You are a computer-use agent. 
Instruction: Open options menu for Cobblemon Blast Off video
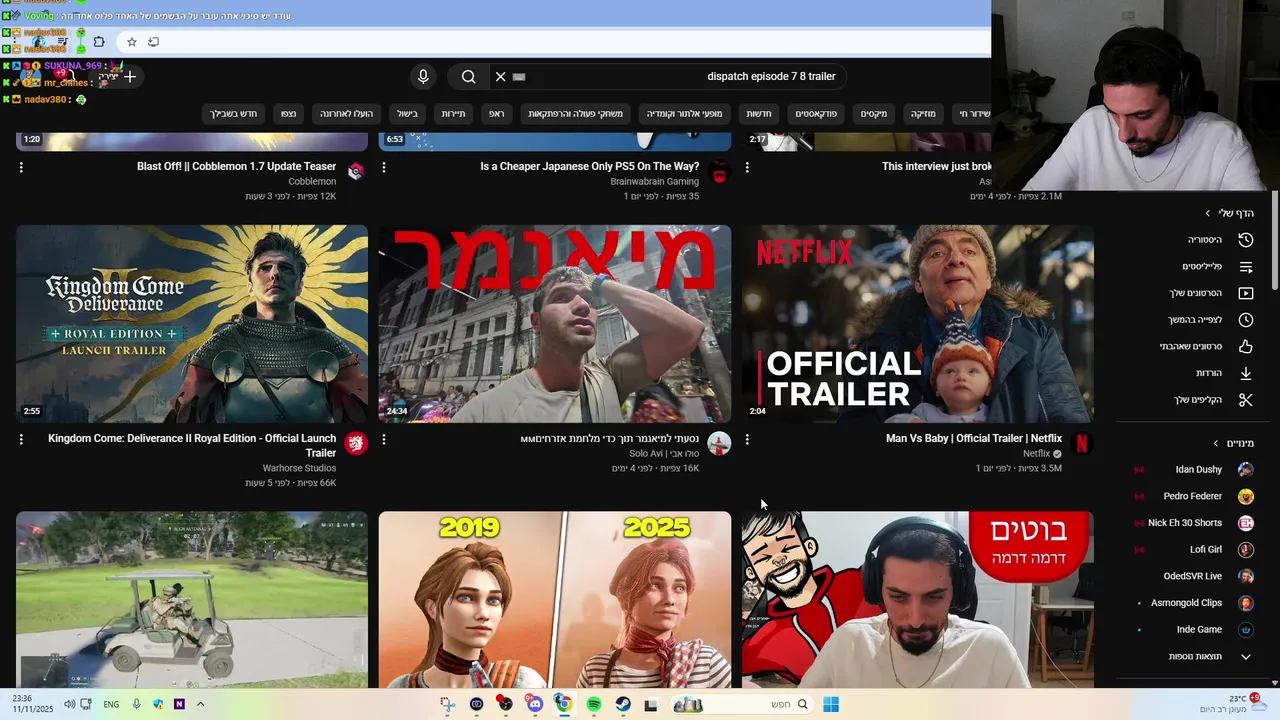[21, 168]
